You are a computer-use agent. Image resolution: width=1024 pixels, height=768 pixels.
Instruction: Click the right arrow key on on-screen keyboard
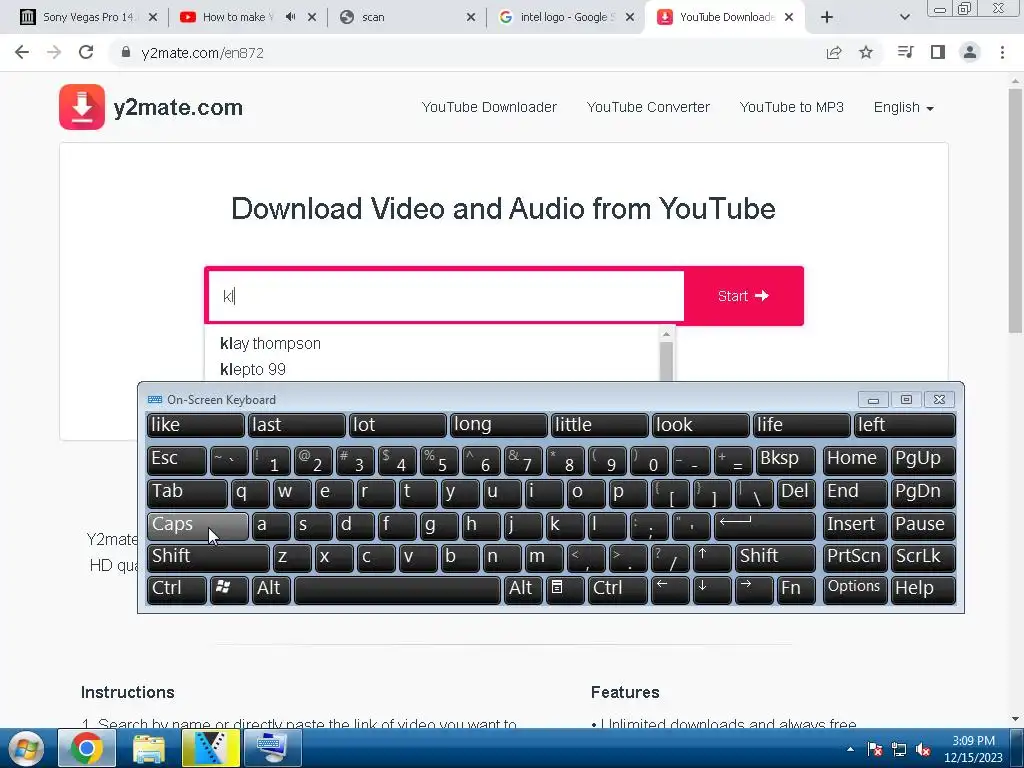pyautogui.click(x=754, y=588)
